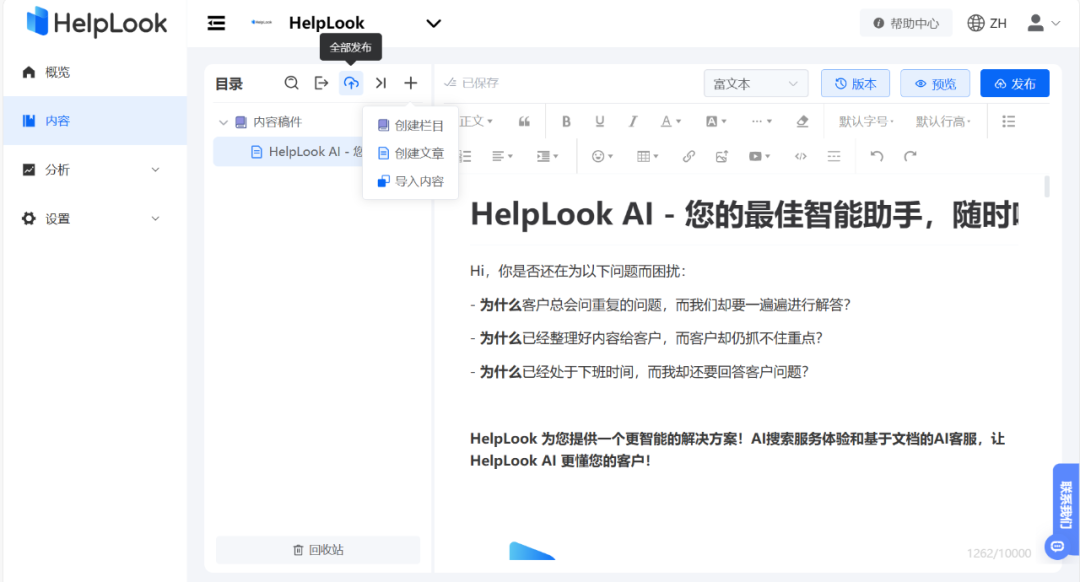The height and width of the screenshot is (582, 1080).
Task: Open the search in the directory panel
Action: [x=290, y=83]
